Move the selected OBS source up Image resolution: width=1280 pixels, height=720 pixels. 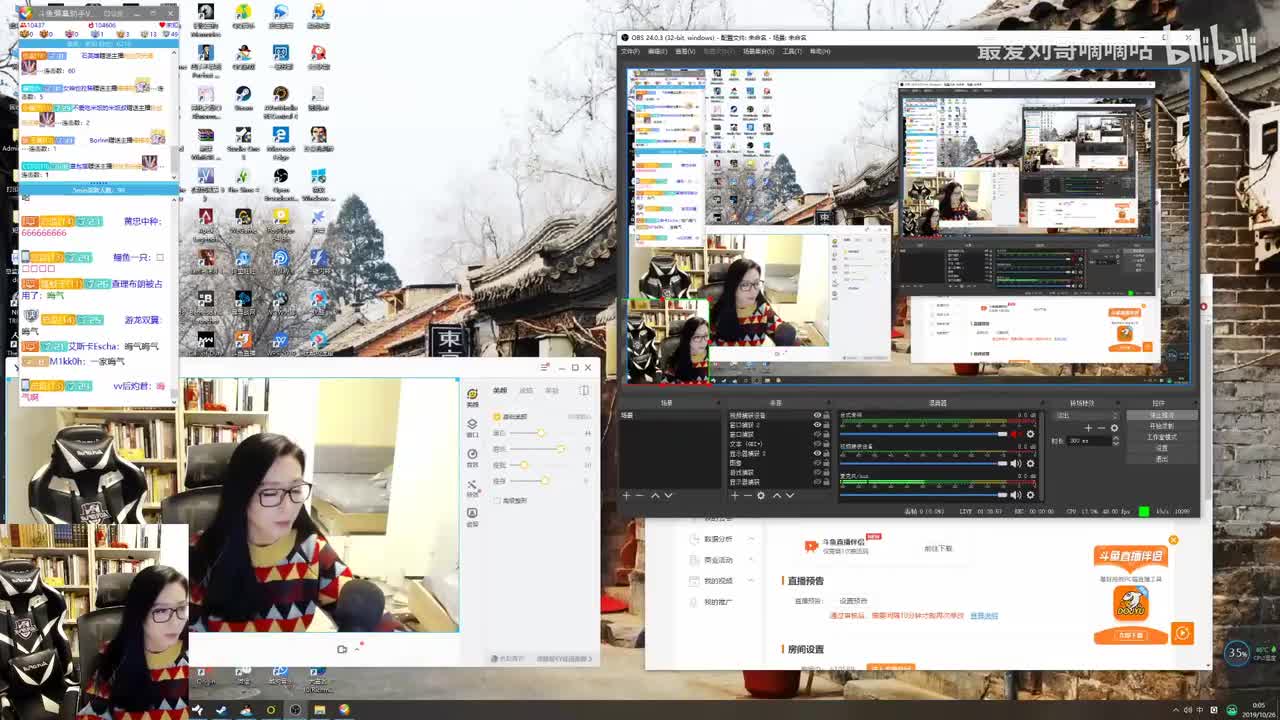(x=776, y=495)
